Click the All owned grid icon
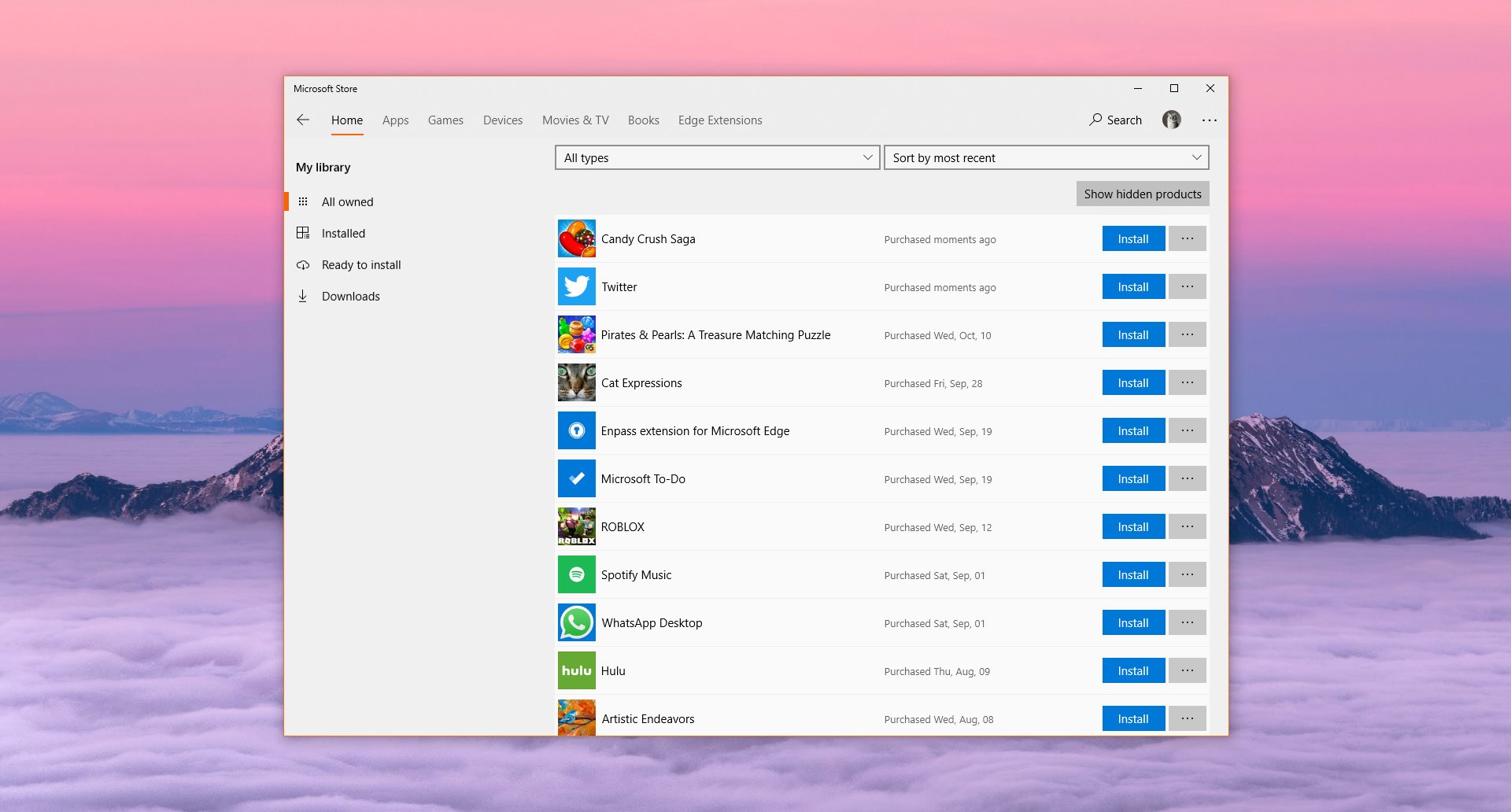1511x812 pixels. [303, 201]
